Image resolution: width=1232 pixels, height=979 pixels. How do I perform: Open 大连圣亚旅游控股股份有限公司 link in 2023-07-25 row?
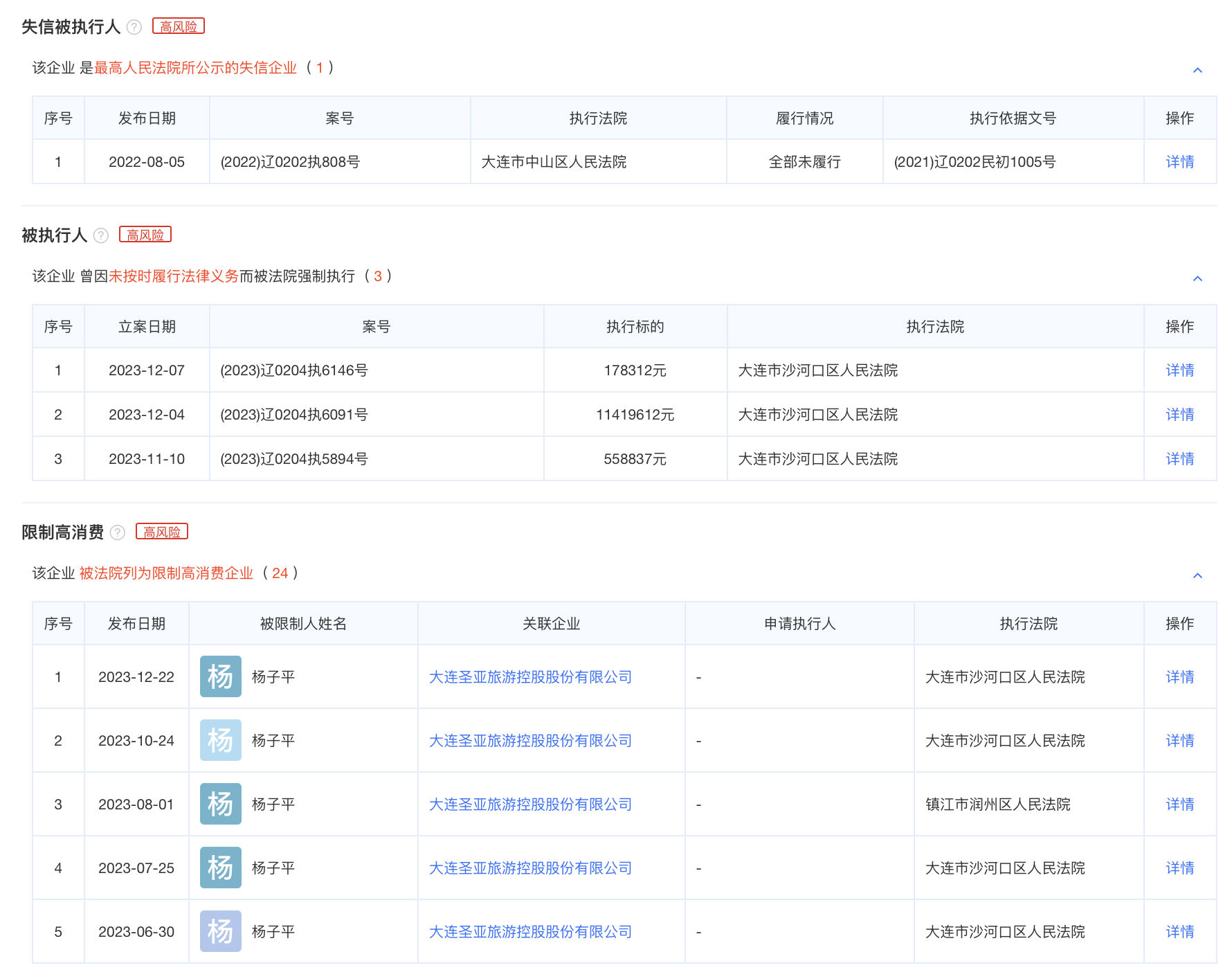click(x=530, y=868)
